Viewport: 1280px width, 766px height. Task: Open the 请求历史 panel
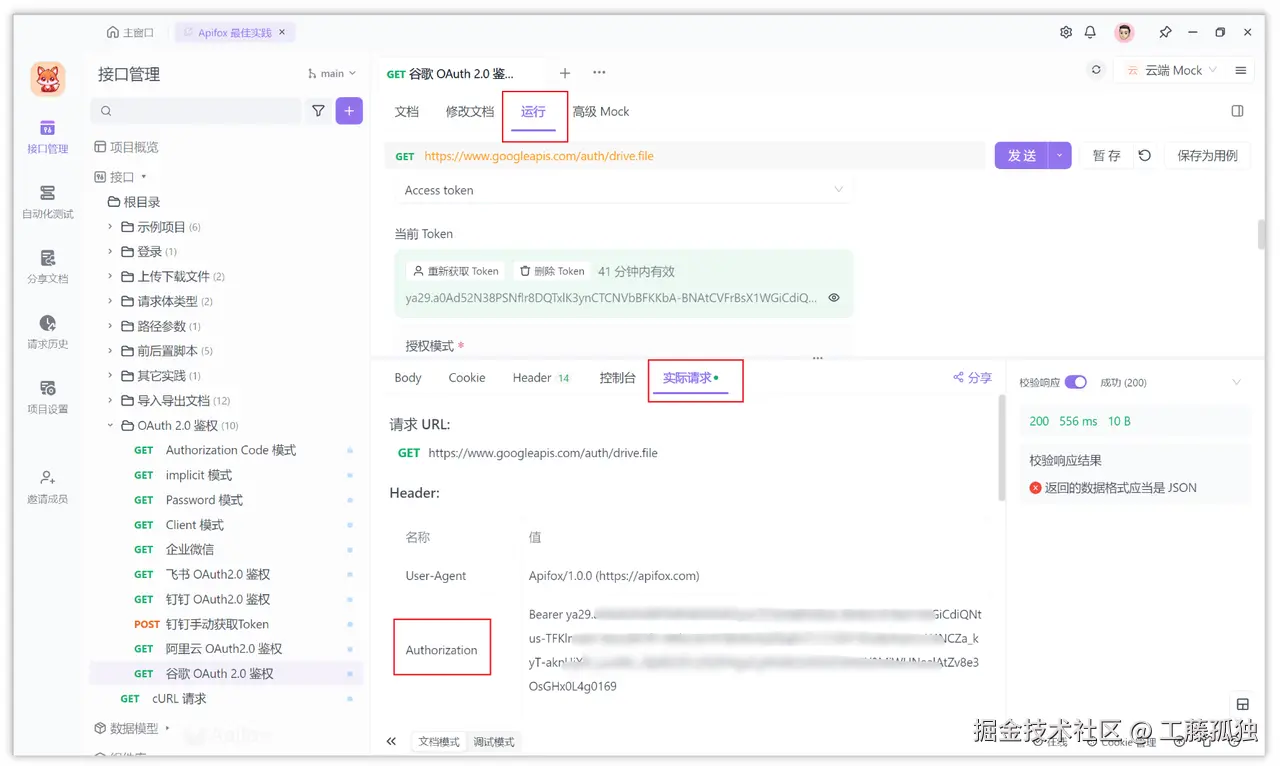tap(47, 330)
